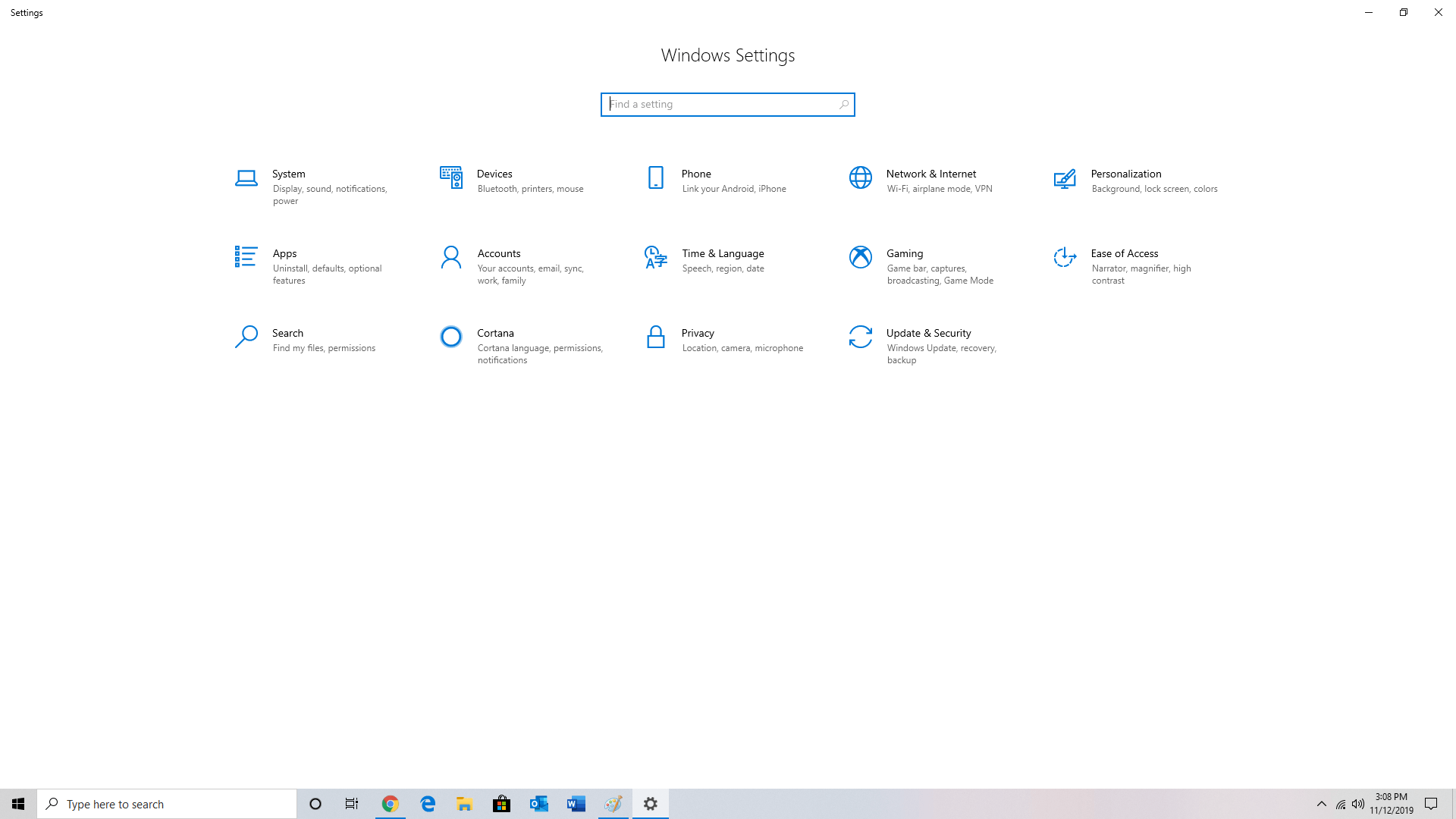
Task: Open the Network & Internet globe icon
Action: click(860, 177)
